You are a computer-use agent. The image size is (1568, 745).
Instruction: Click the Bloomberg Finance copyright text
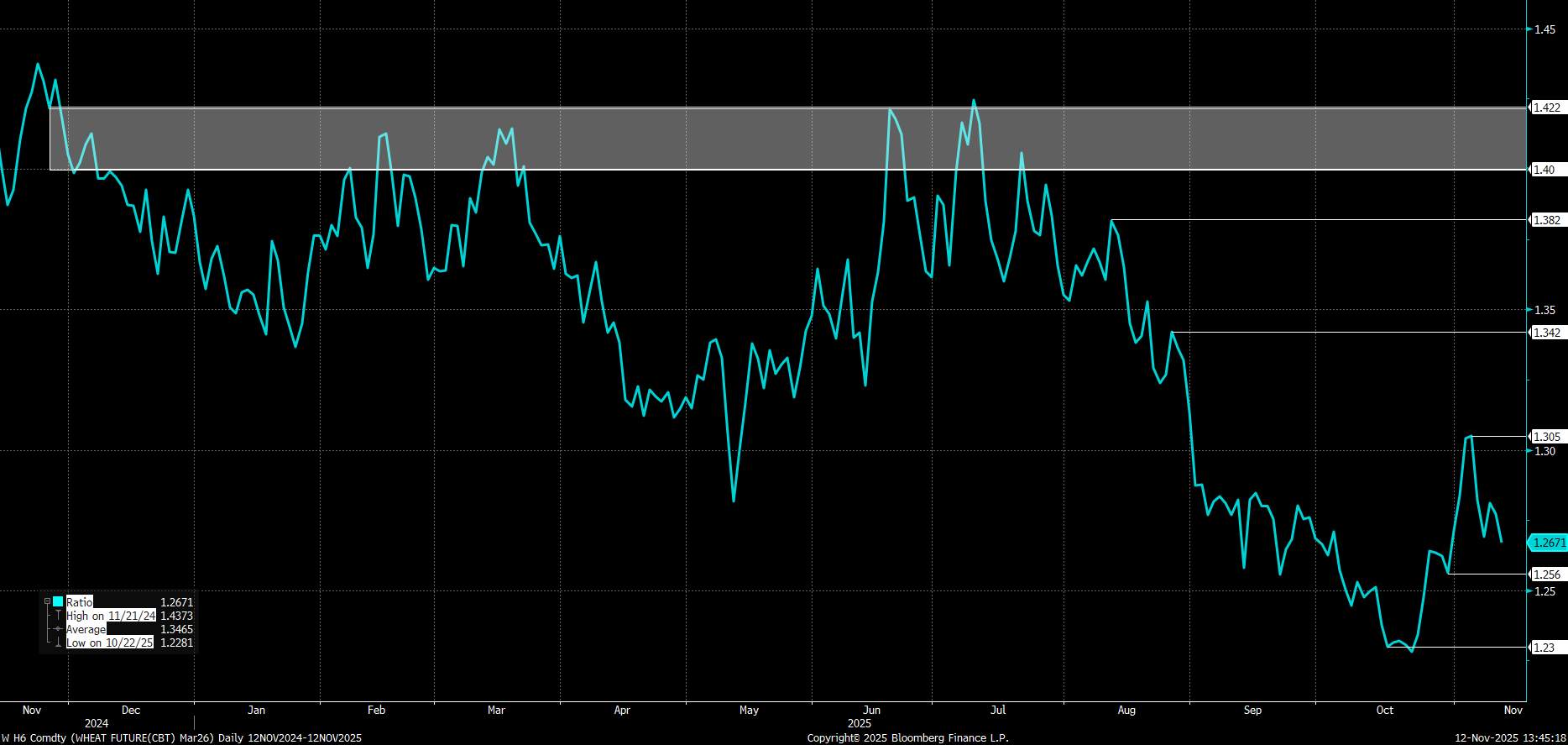[907, 737]
